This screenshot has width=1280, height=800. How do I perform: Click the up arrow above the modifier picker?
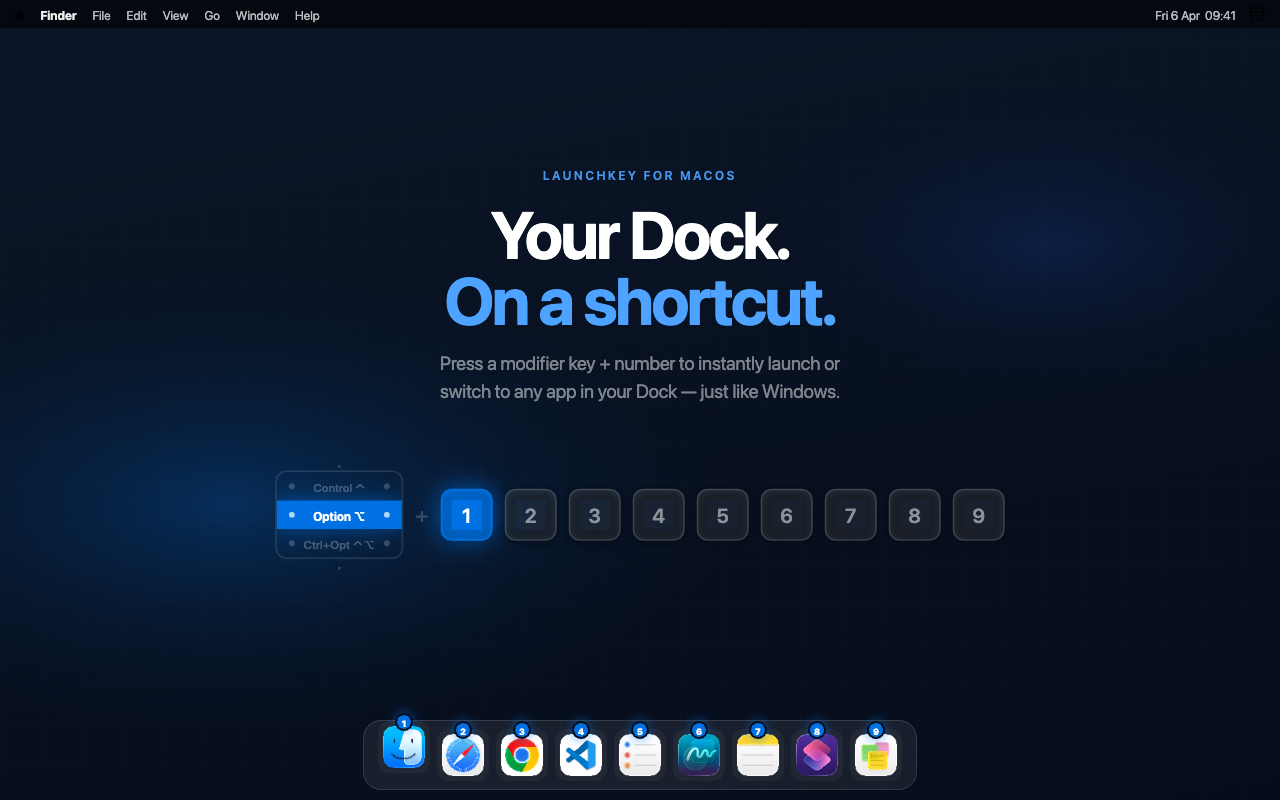pos(339,464)
